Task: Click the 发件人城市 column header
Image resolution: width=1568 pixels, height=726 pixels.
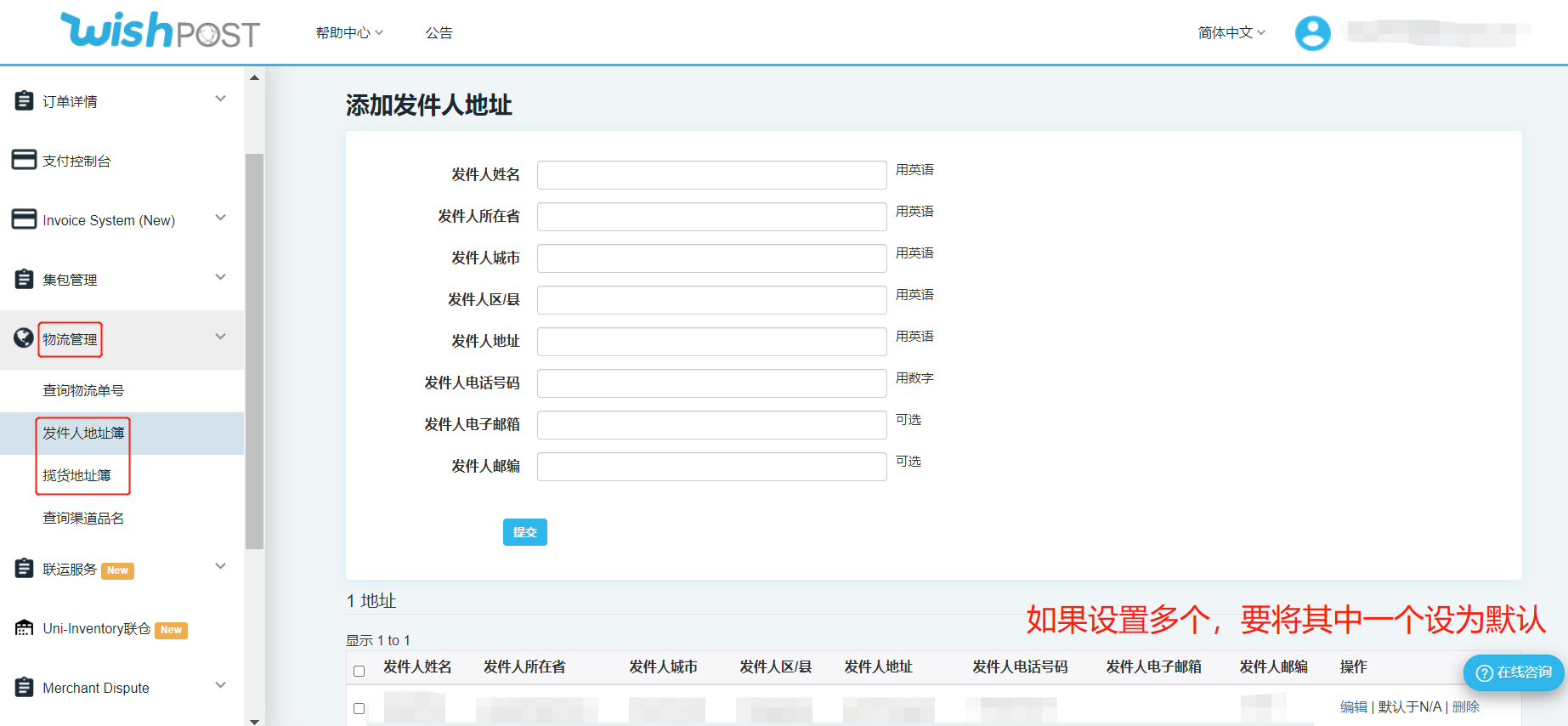Action: click(x=663, y=666)
